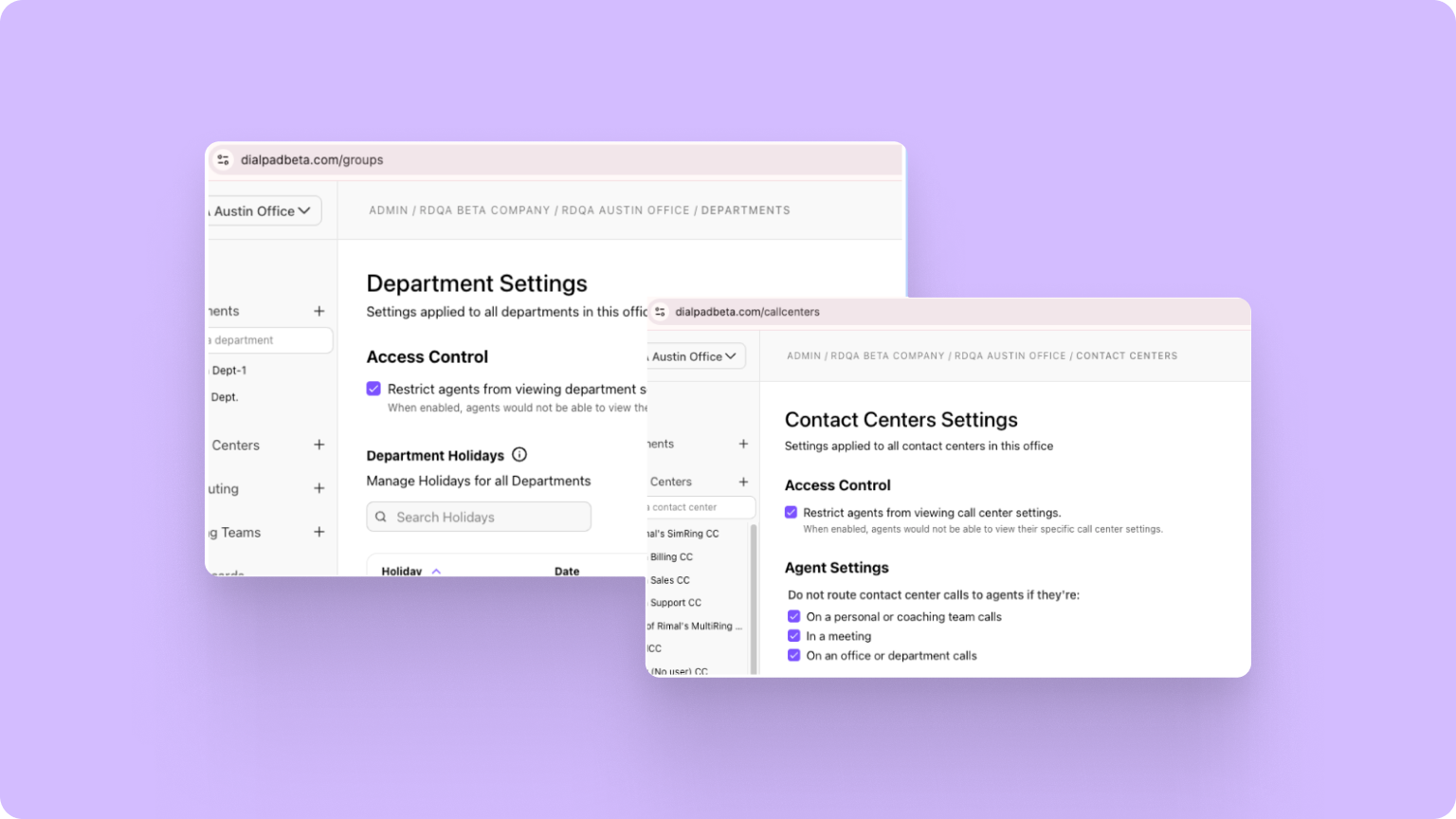Click plus icon next to Centers in Department Settings window
The image size is (1456, 819).
click(x=319, y=445)
